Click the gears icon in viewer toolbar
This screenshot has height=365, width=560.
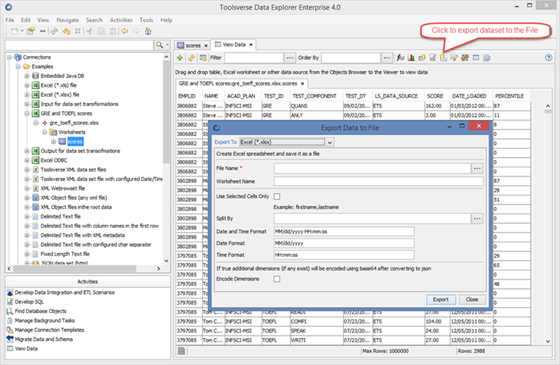point(465,58)
